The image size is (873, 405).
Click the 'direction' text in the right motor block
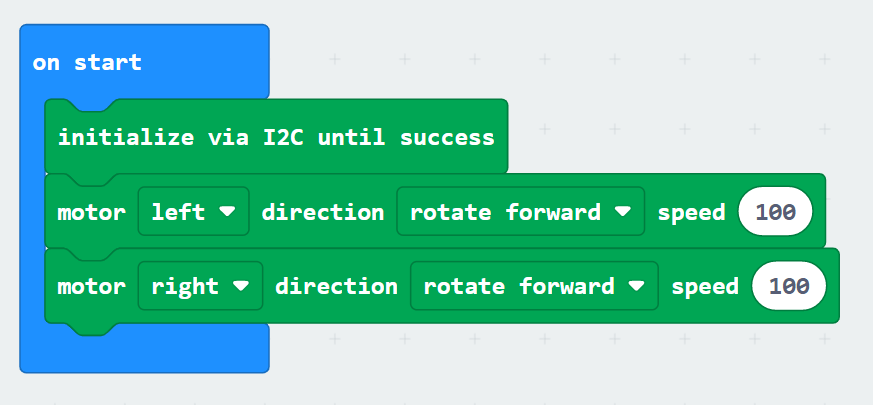click(x=336, y=286)
